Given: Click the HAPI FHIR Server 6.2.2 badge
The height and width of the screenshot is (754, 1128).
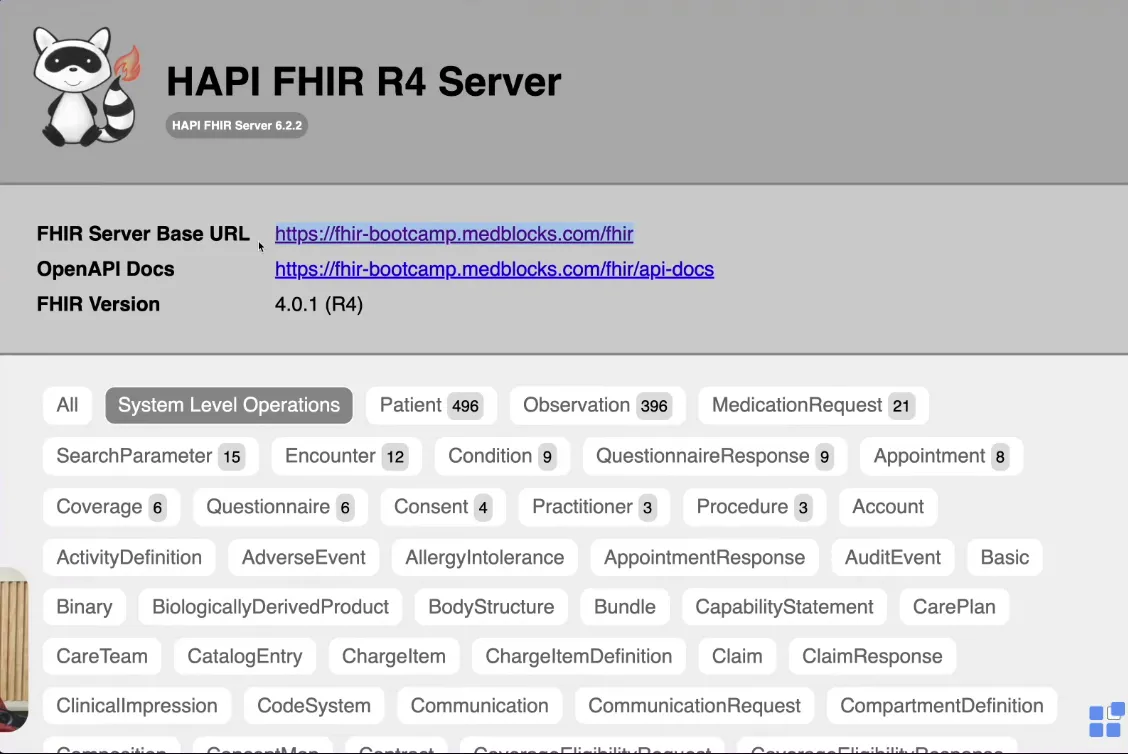Looking at the screenshot, I should (x=236, y=126).
